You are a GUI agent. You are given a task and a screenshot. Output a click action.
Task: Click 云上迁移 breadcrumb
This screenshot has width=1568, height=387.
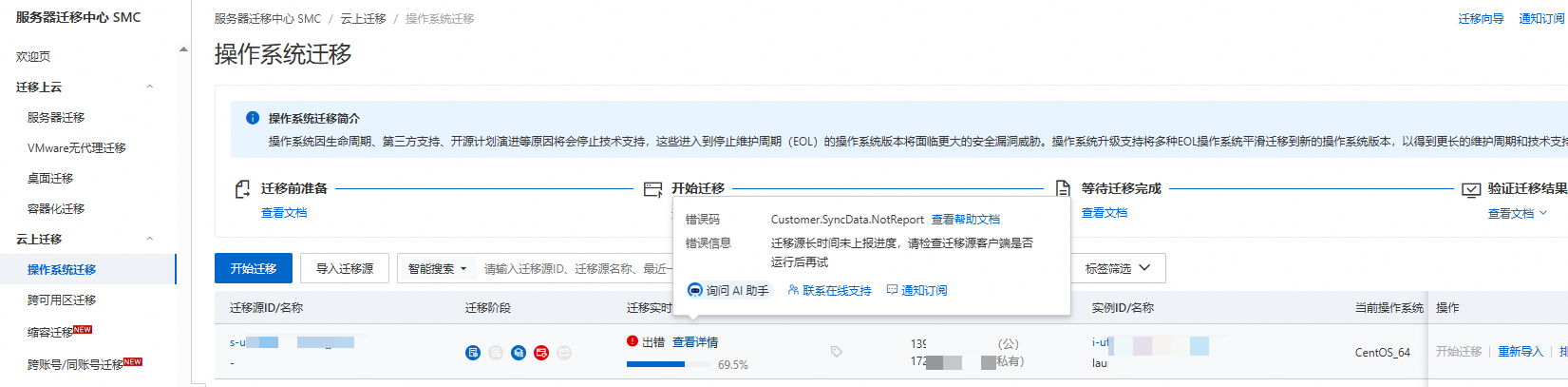[363, 18]
